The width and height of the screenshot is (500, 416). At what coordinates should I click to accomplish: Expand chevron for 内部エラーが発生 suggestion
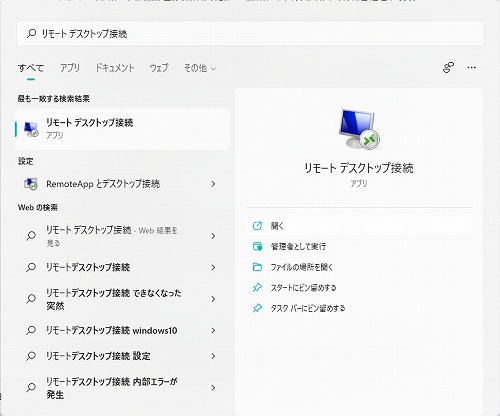click(x=213, y=388)
